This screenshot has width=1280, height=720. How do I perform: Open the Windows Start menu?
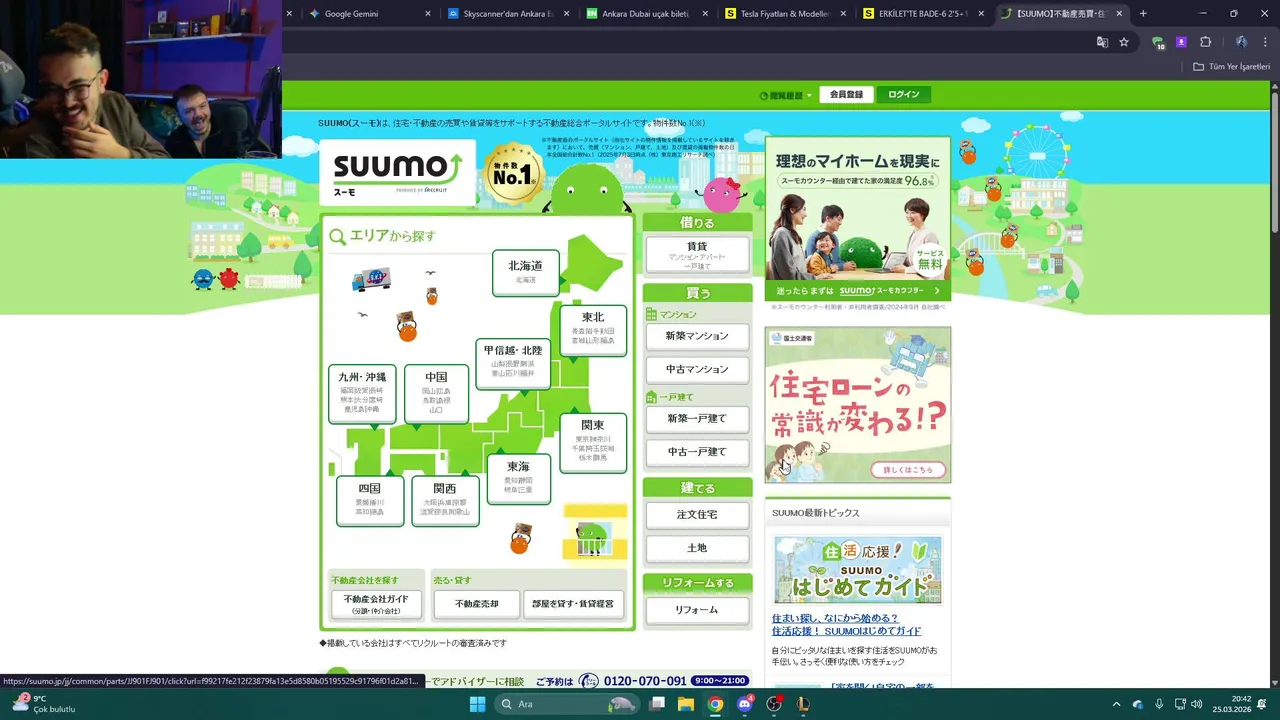(x=477, y=704)
